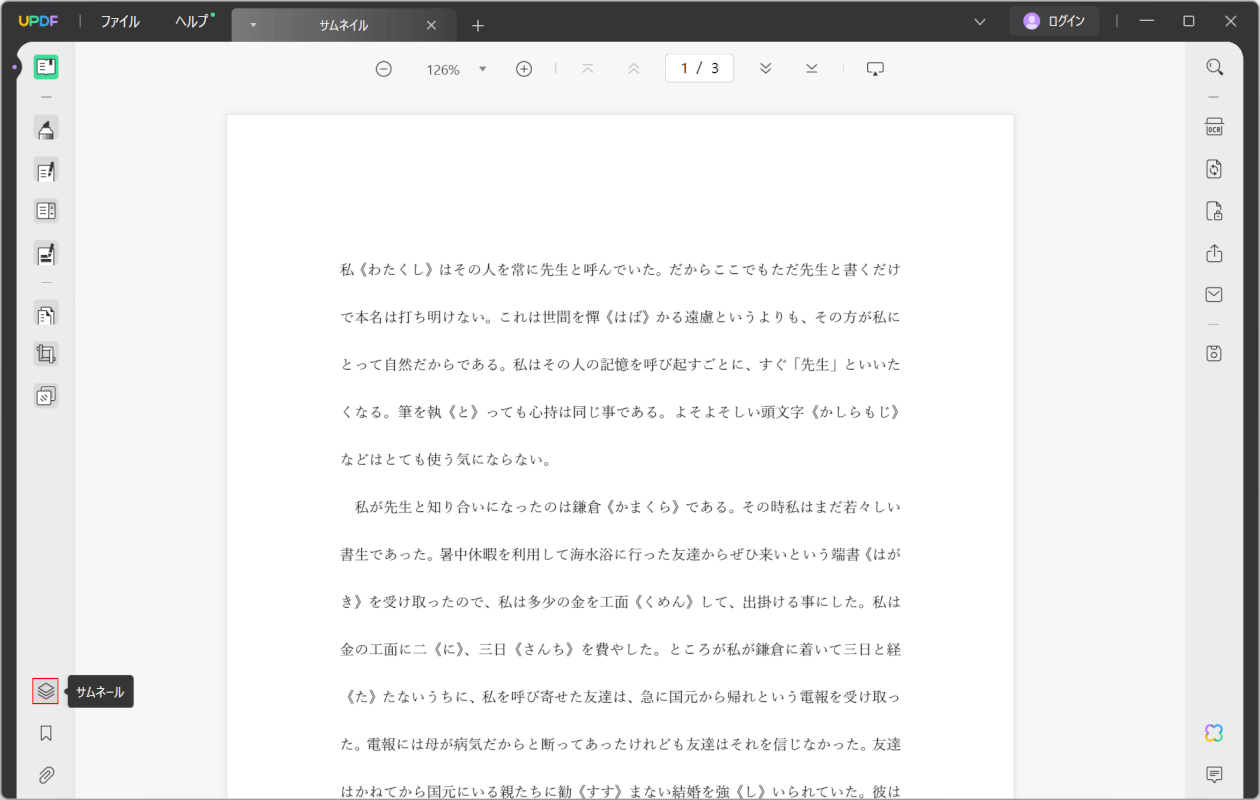The height and width of the screenshot is (800, 1260).
Task: Click the page number input field
Action: click(699, 68)
